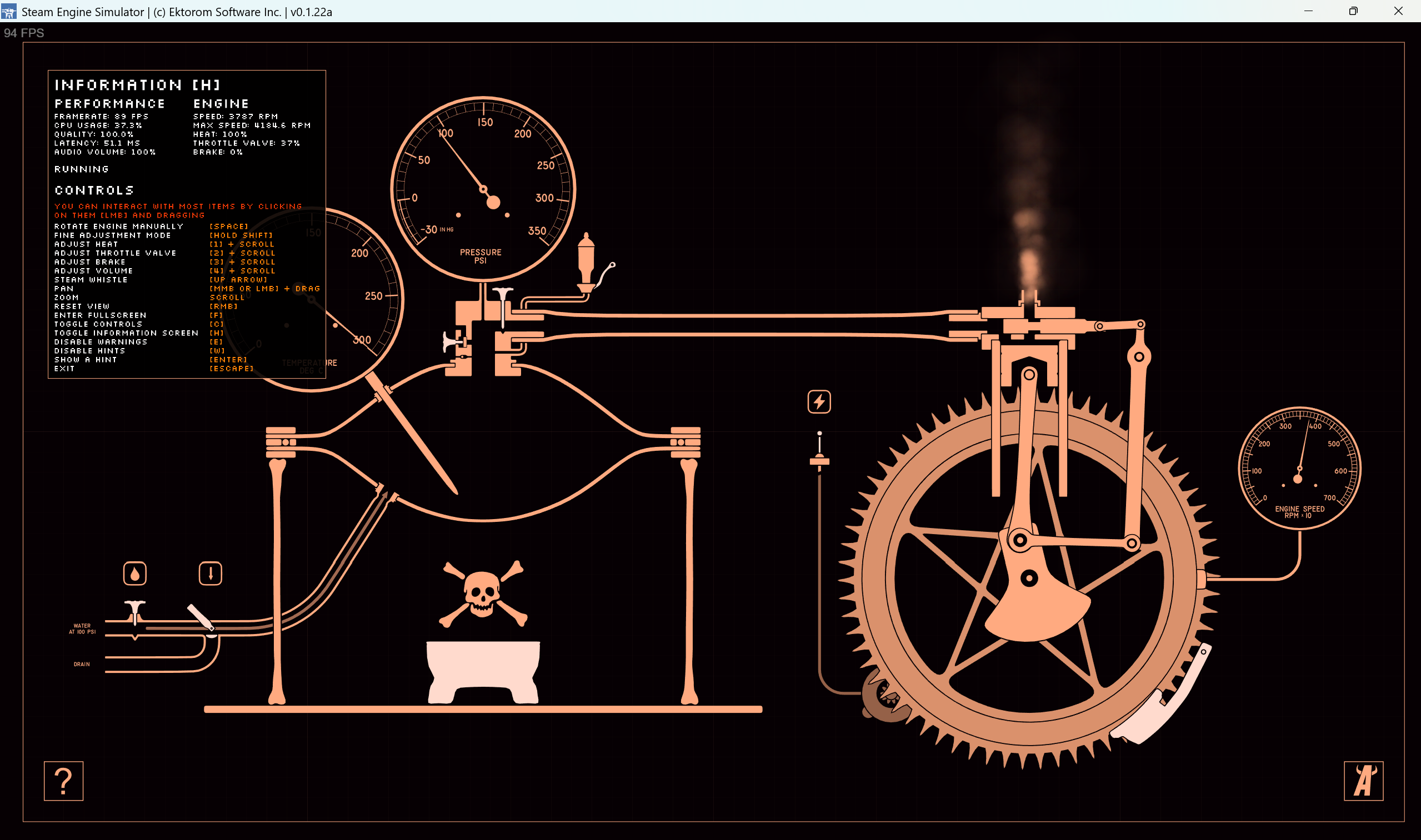Click the 'DRAIN' pipe label
The width and height of the screenshot is (1421, 840).
click(x=82, y=664)
